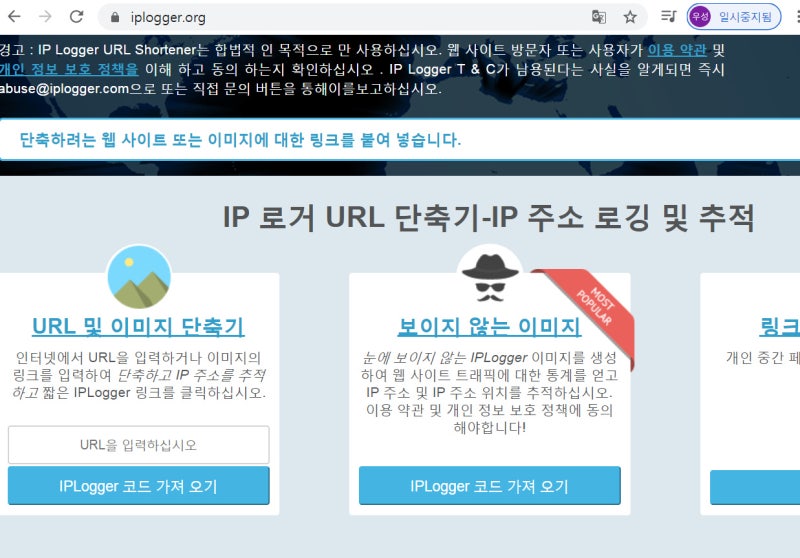
Task: Open the 일시중지됨 profile button
Action: 734,17
